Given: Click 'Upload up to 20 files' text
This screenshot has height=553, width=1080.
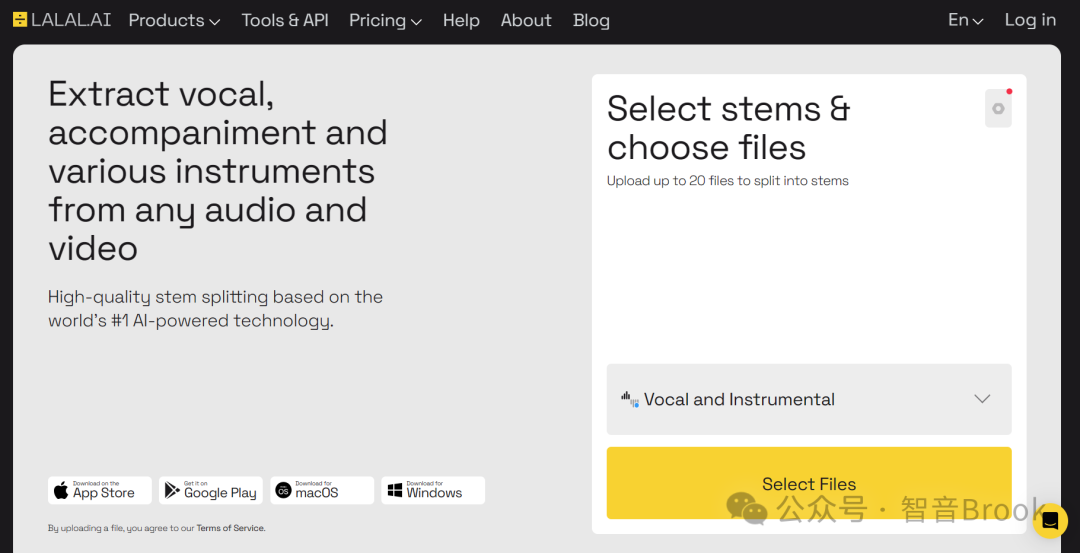Looking at the screenshot, I should 727,181.
